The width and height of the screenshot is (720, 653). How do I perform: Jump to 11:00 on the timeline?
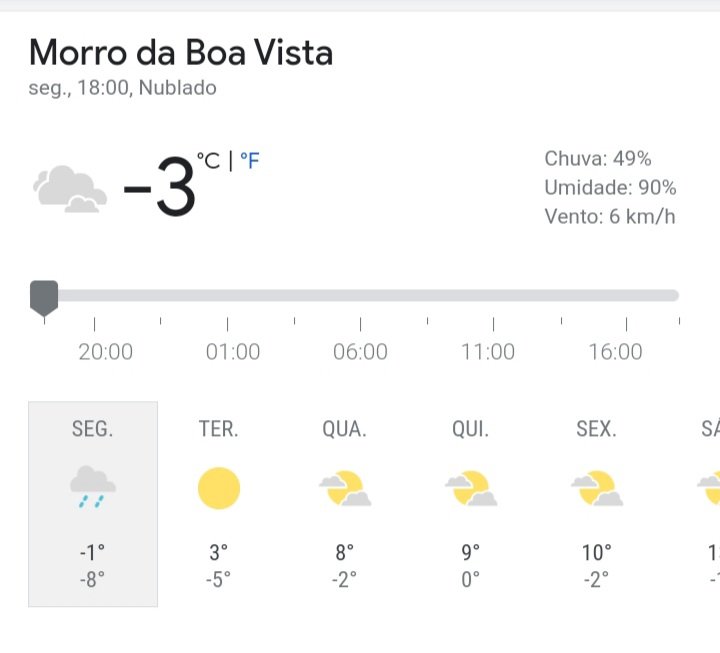(x=488, y=352)
